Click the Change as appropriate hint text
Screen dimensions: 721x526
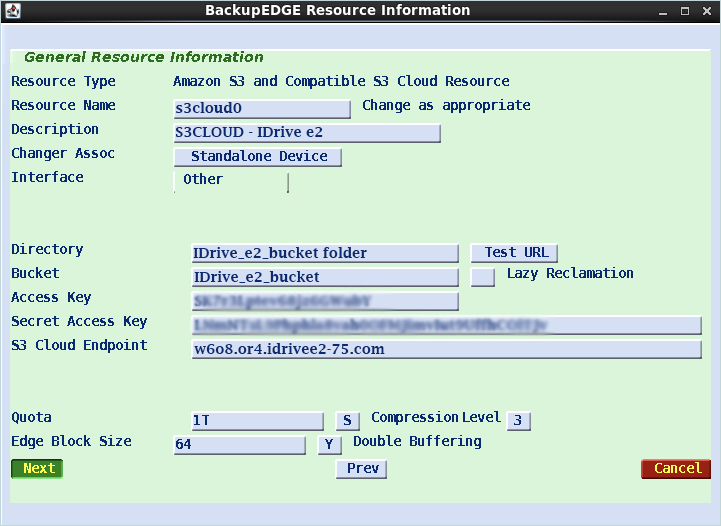click(446, 105)
